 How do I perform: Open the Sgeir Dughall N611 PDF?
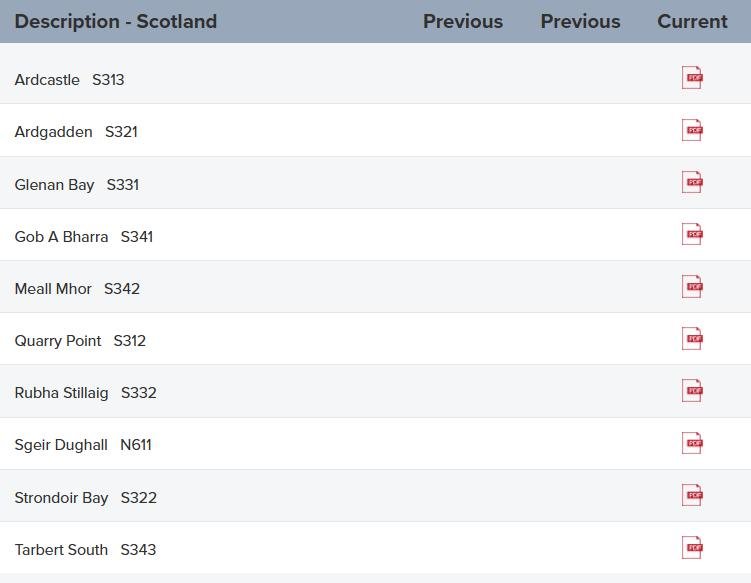click(x=692, y=443)
